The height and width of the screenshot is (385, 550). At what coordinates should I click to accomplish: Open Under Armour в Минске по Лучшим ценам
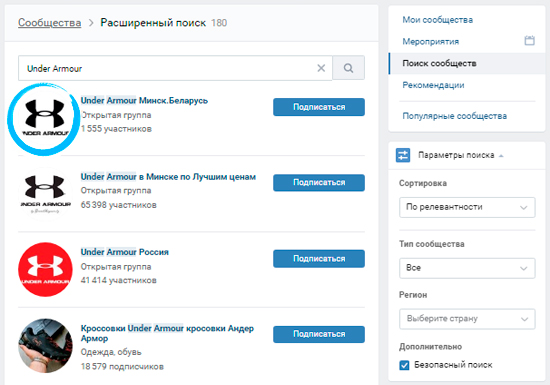(x=168, y=177)
